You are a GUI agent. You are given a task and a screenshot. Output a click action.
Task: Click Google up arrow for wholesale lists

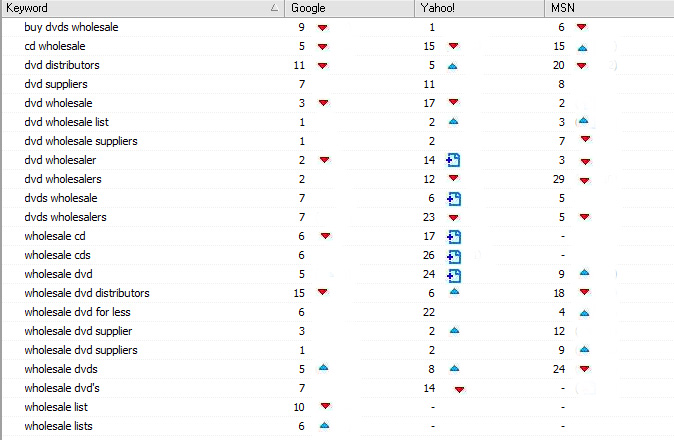pos(325,425)
